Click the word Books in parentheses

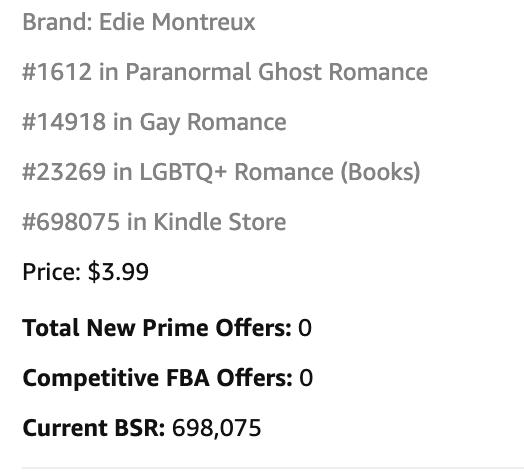tap(380, 172)
